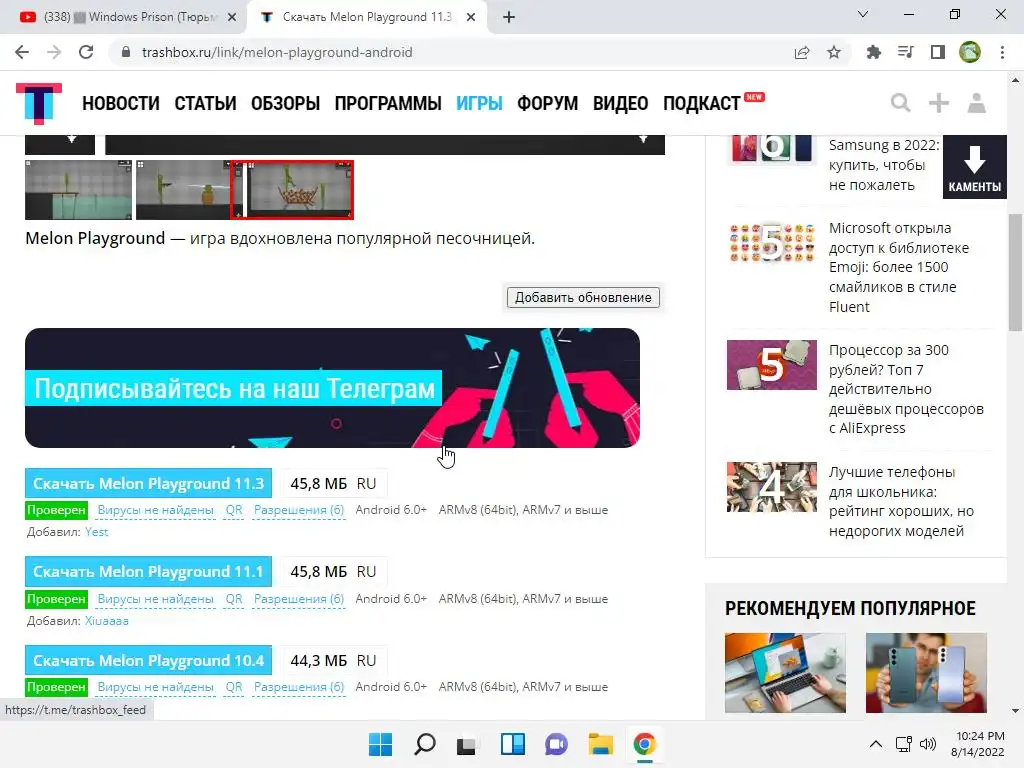Select the first screenshot thumbnail
The image size is (1024, 768).
coord(78,190)
